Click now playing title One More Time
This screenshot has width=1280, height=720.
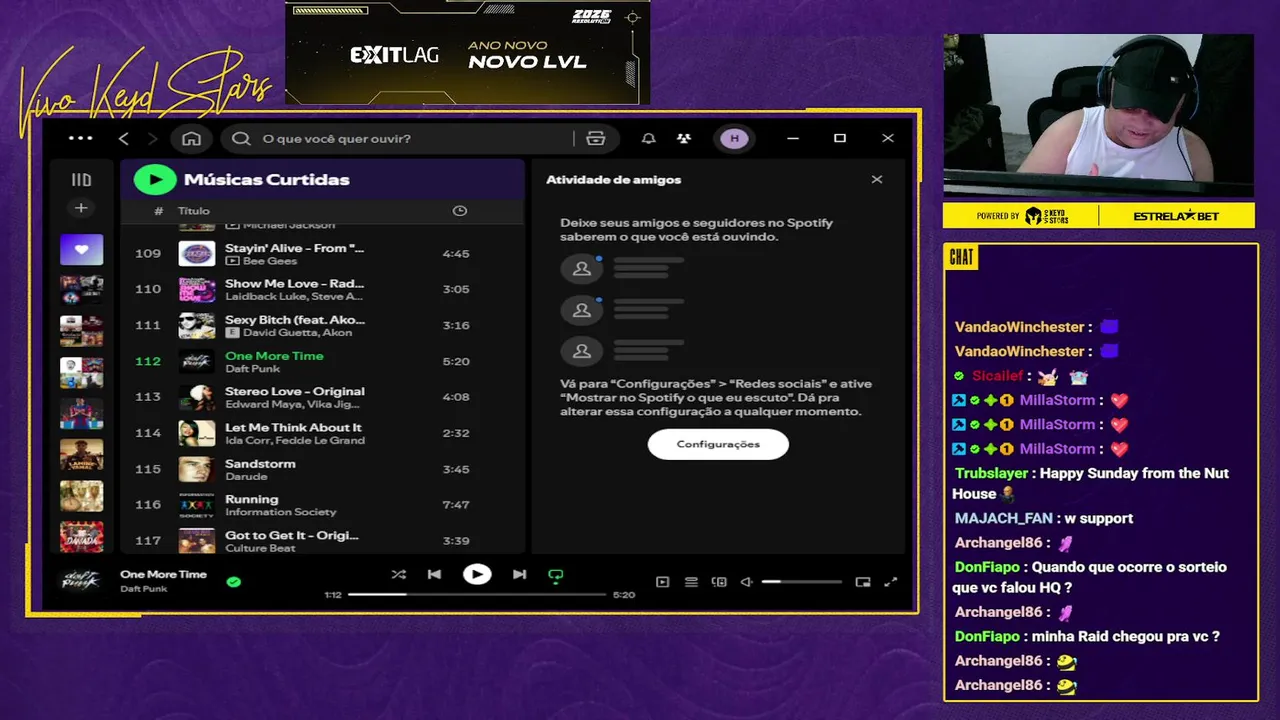click(163, 574)
